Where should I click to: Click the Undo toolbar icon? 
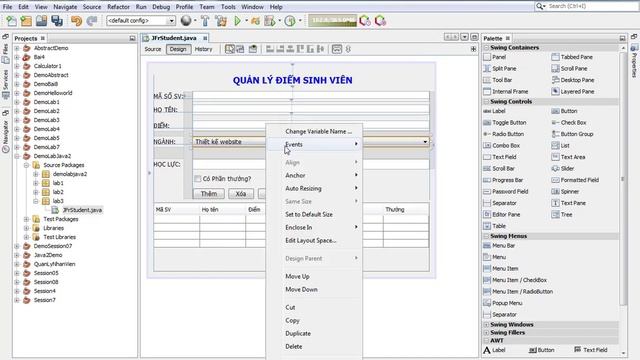coord(76,21)
